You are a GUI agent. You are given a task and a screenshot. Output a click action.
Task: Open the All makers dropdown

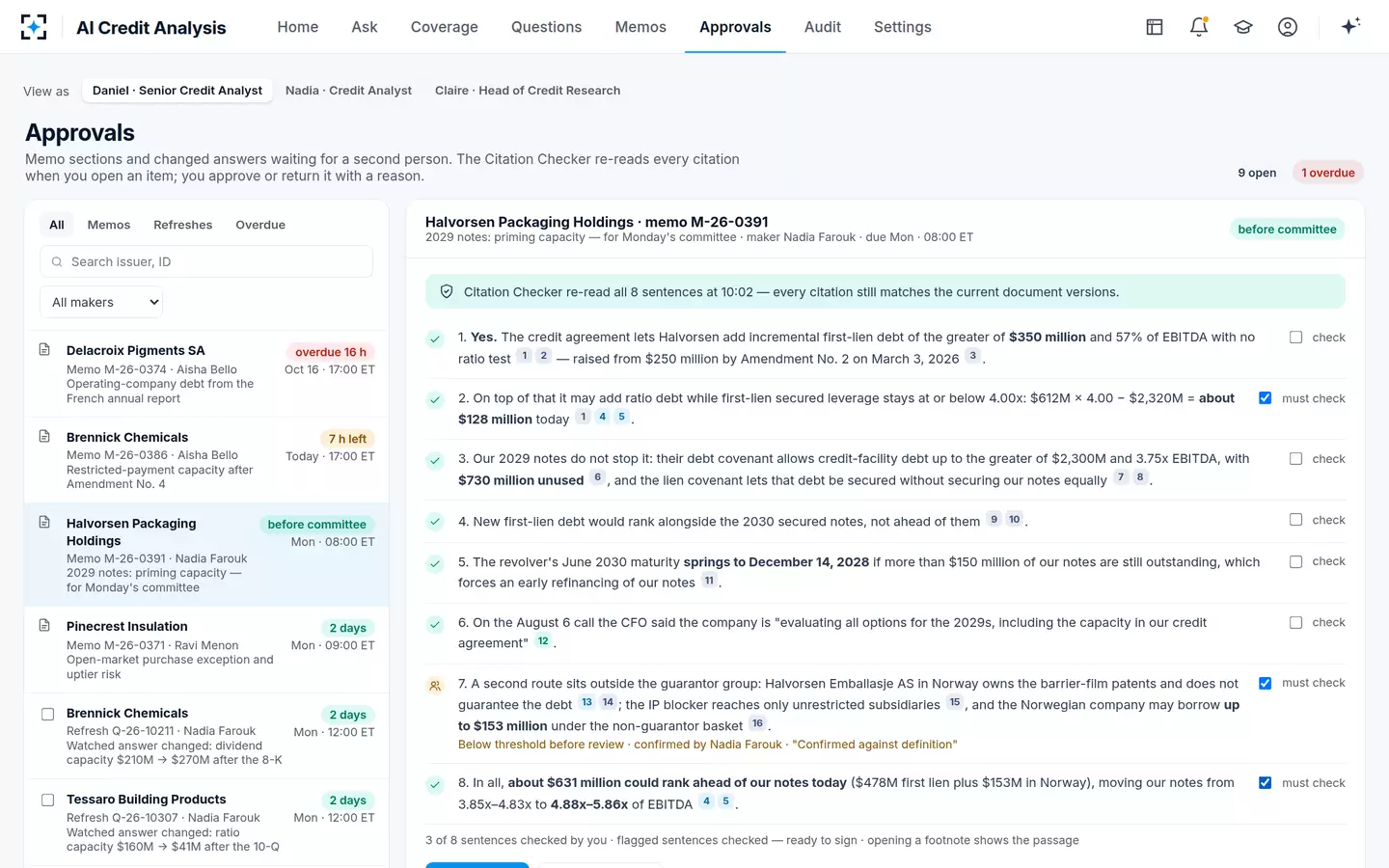[x=101, y=302]
